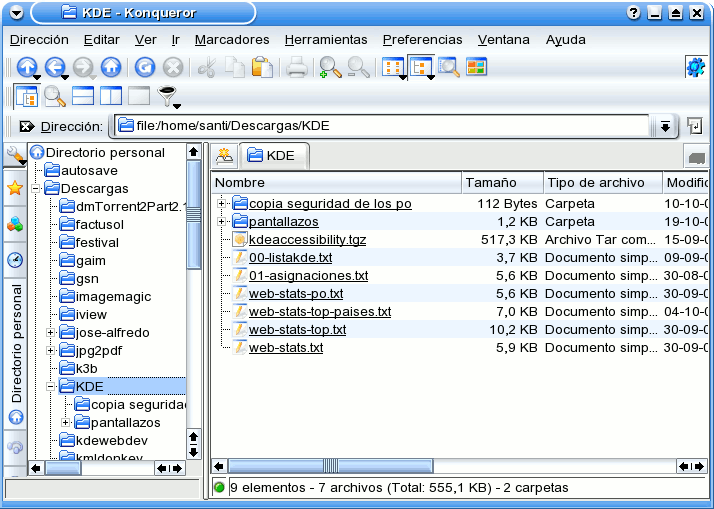Click the clear location bar icon

26,126
